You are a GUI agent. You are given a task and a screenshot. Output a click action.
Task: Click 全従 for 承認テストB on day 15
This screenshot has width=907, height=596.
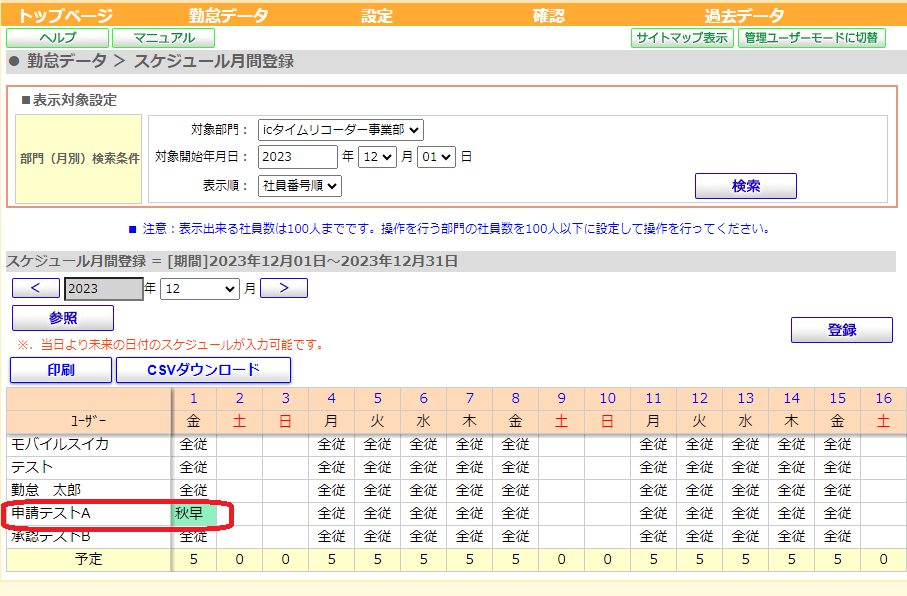[838, 536]
